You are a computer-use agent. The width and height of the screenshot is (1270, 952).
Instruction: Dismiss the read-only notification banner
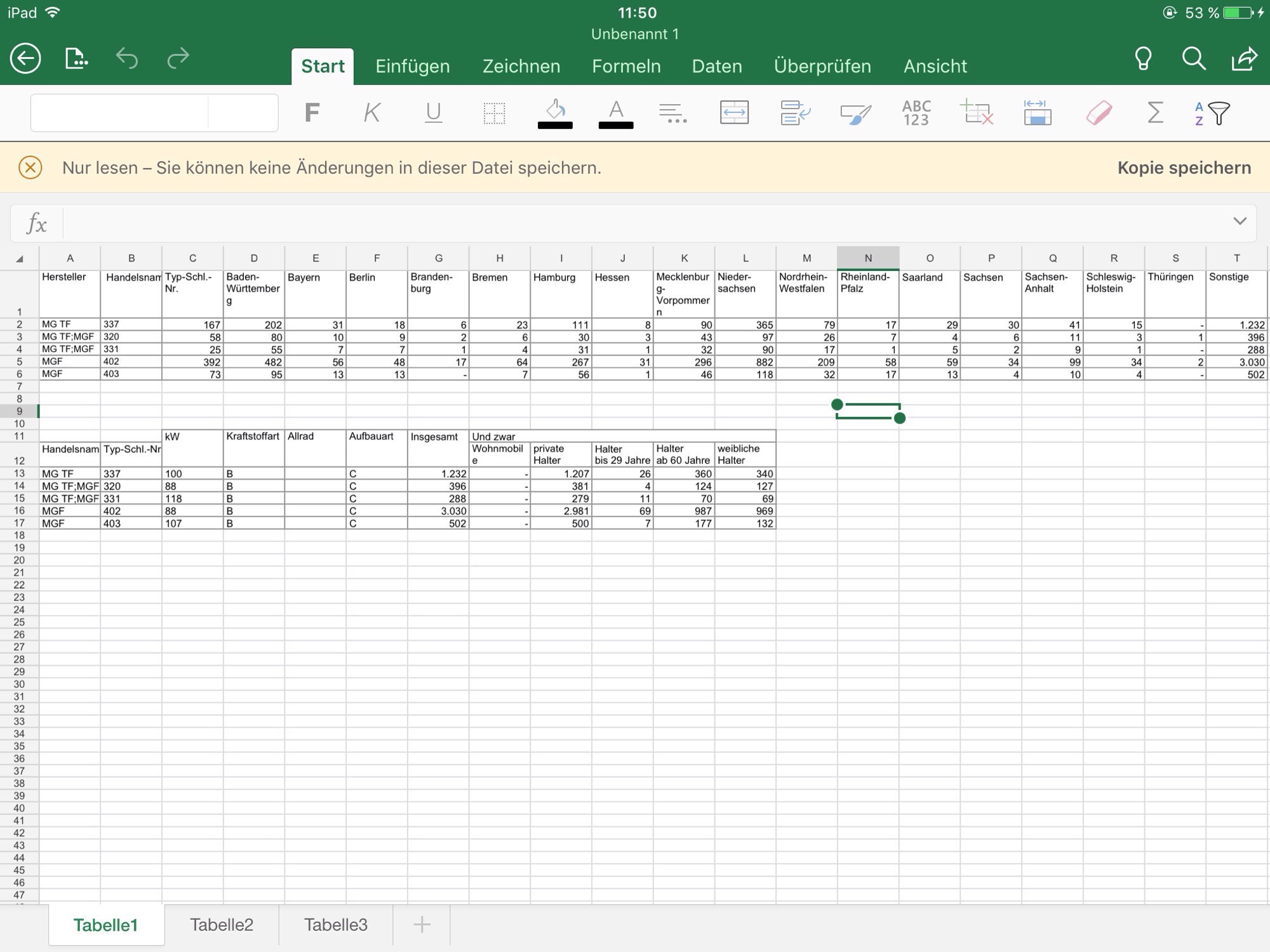(x=30, y=168)
